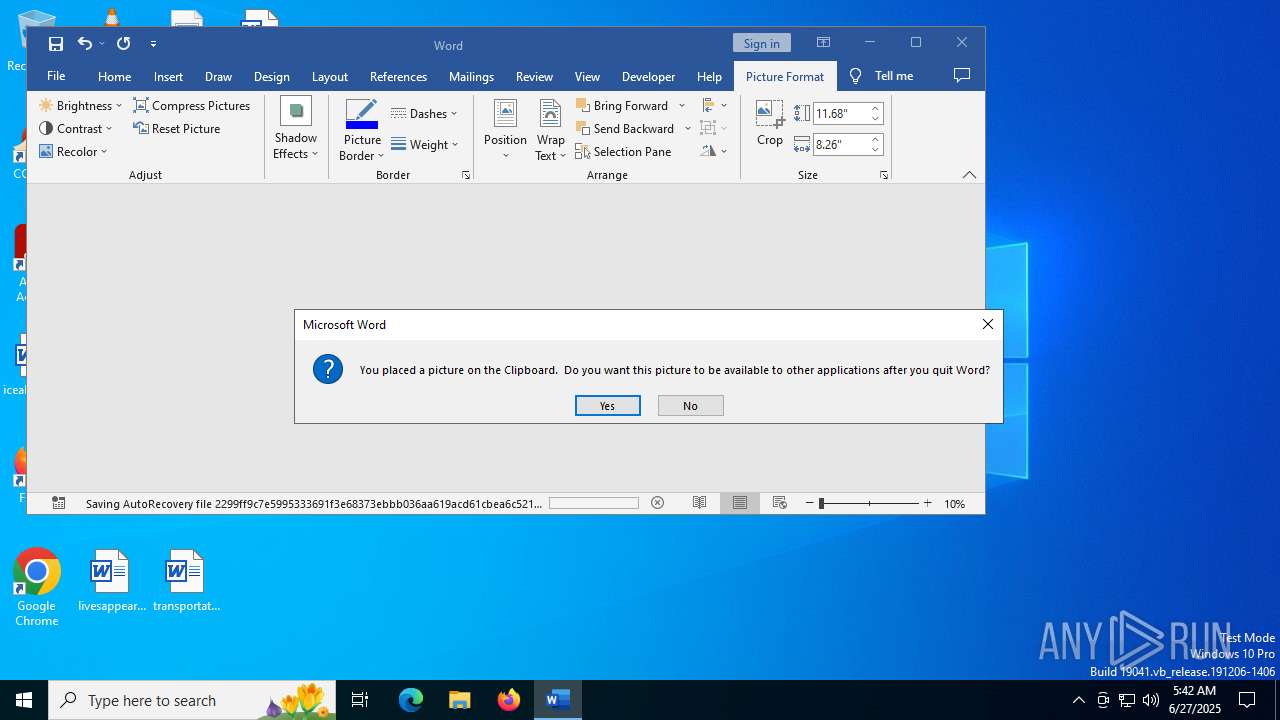Click Reset Picture
This screenshot has height=720, width=1280.
pyautogui.click(x=177, y=128)
